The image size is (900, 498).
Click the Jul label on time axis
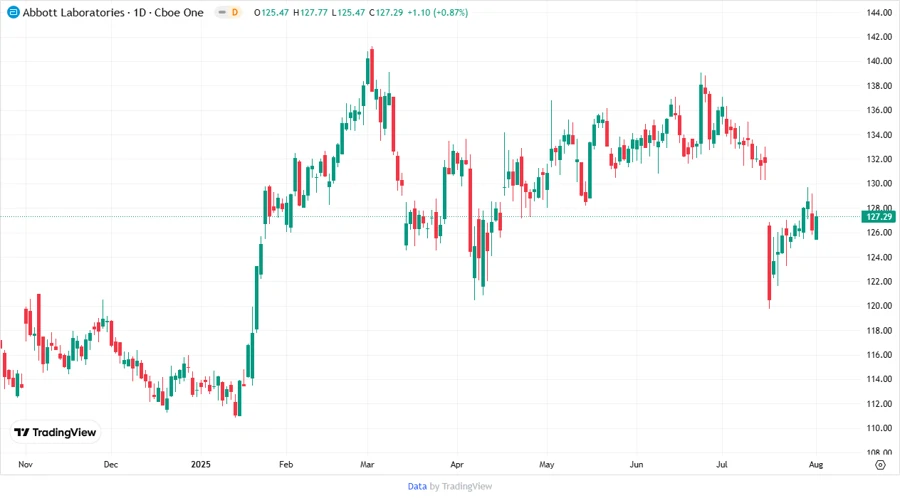pos(721,464)
